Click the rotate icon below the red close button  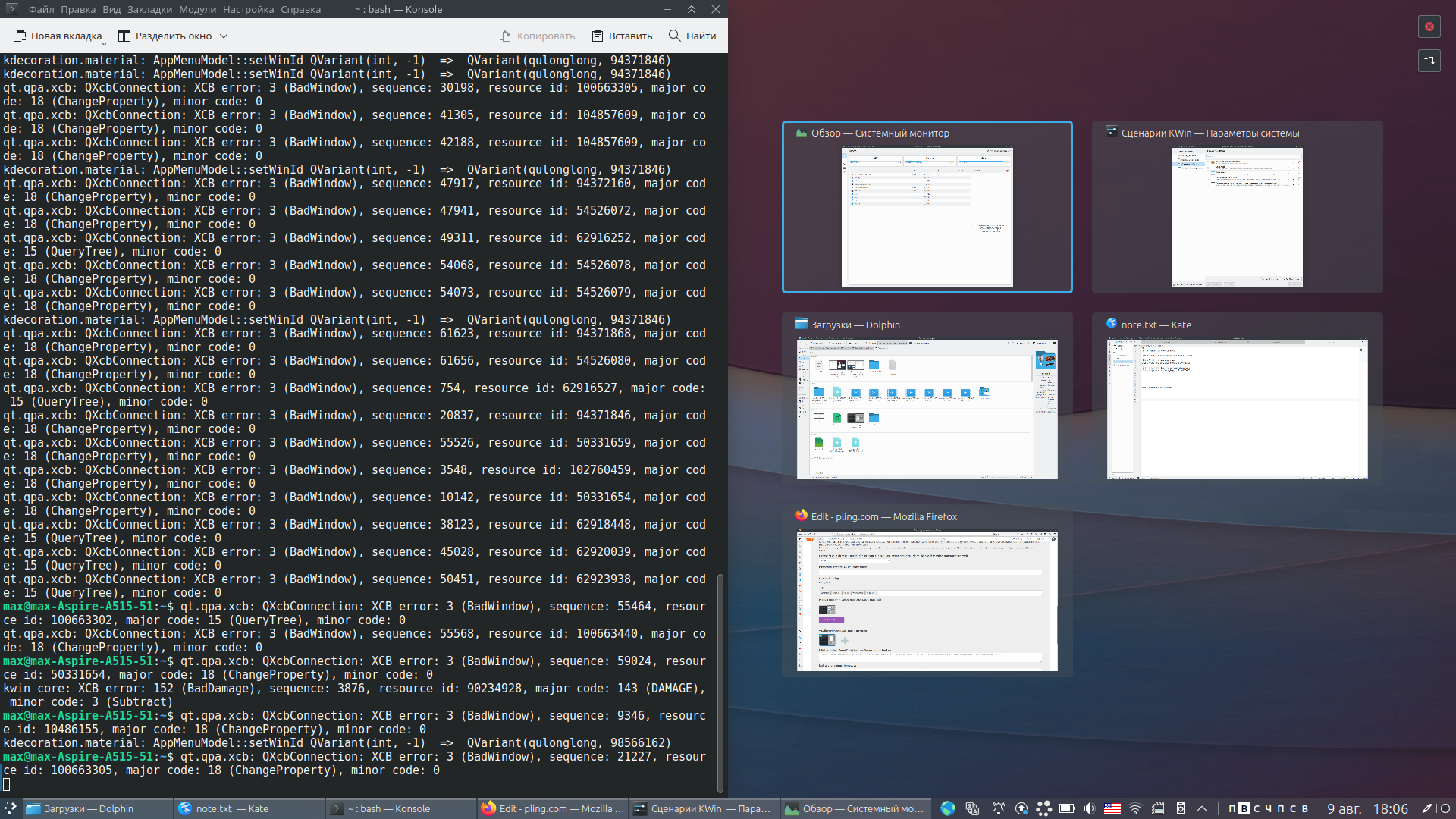point(1429,61)
